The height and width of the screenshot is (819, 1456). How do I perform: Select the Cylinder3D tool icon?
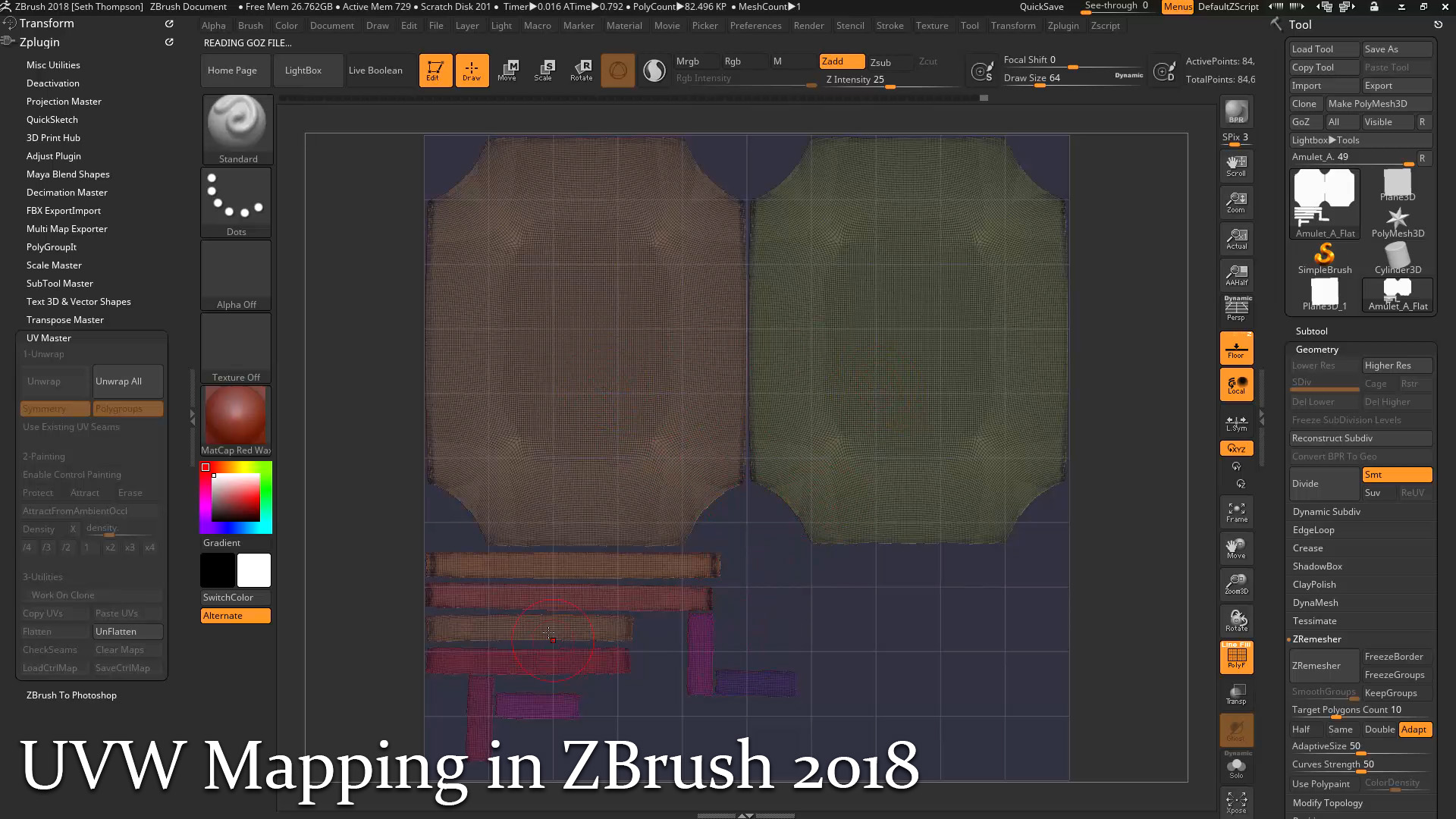coord(1398,259)
